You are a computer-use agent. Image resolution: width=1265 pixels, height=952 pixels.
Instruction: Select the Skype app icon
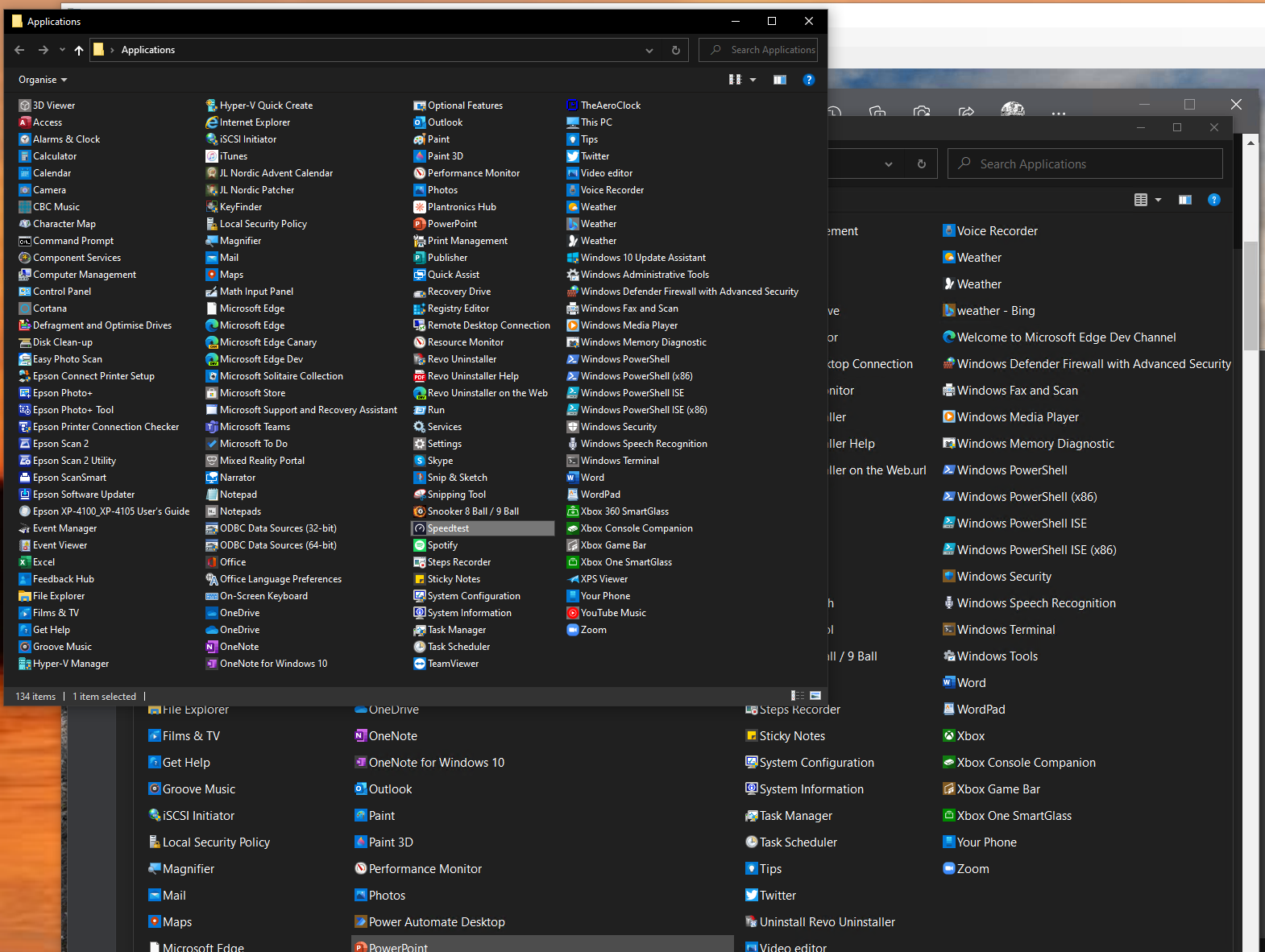pyautogui.click(x=420, y=461)
